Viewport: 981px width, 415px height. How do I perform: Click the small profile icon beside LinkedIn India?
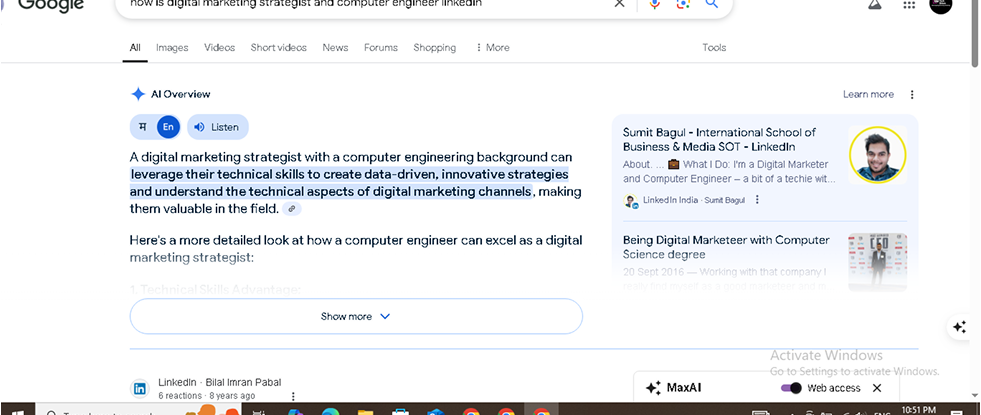[x=630, y=201]
